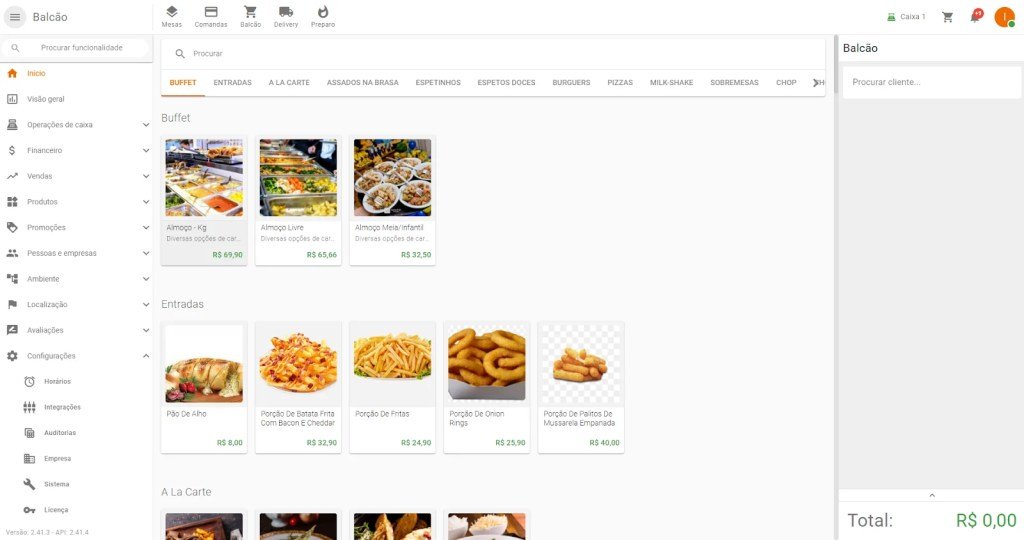1024x540 pixels.
Task: Switch to the ESPETINHOS tab
Action: click(x=438, y=83)
